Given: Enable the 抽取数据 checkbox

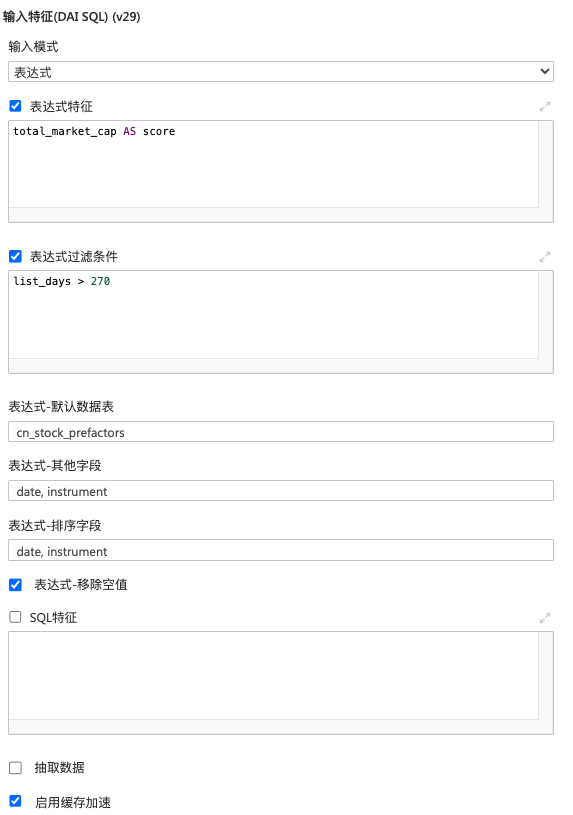Looking at the screenshot, I should [16, 768].
